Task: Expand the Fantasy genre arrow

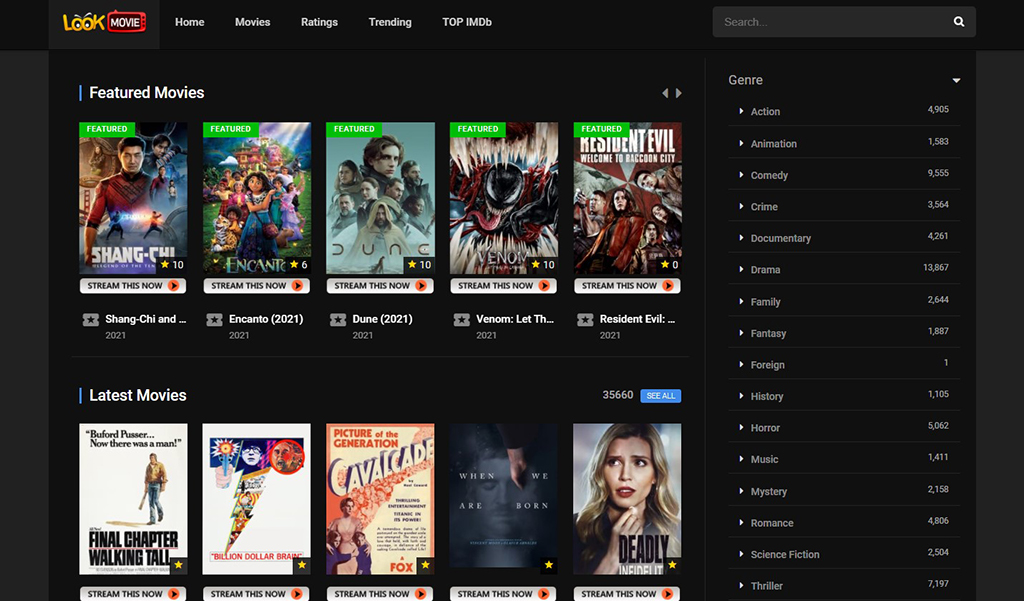Action: (x=741, y=333)
